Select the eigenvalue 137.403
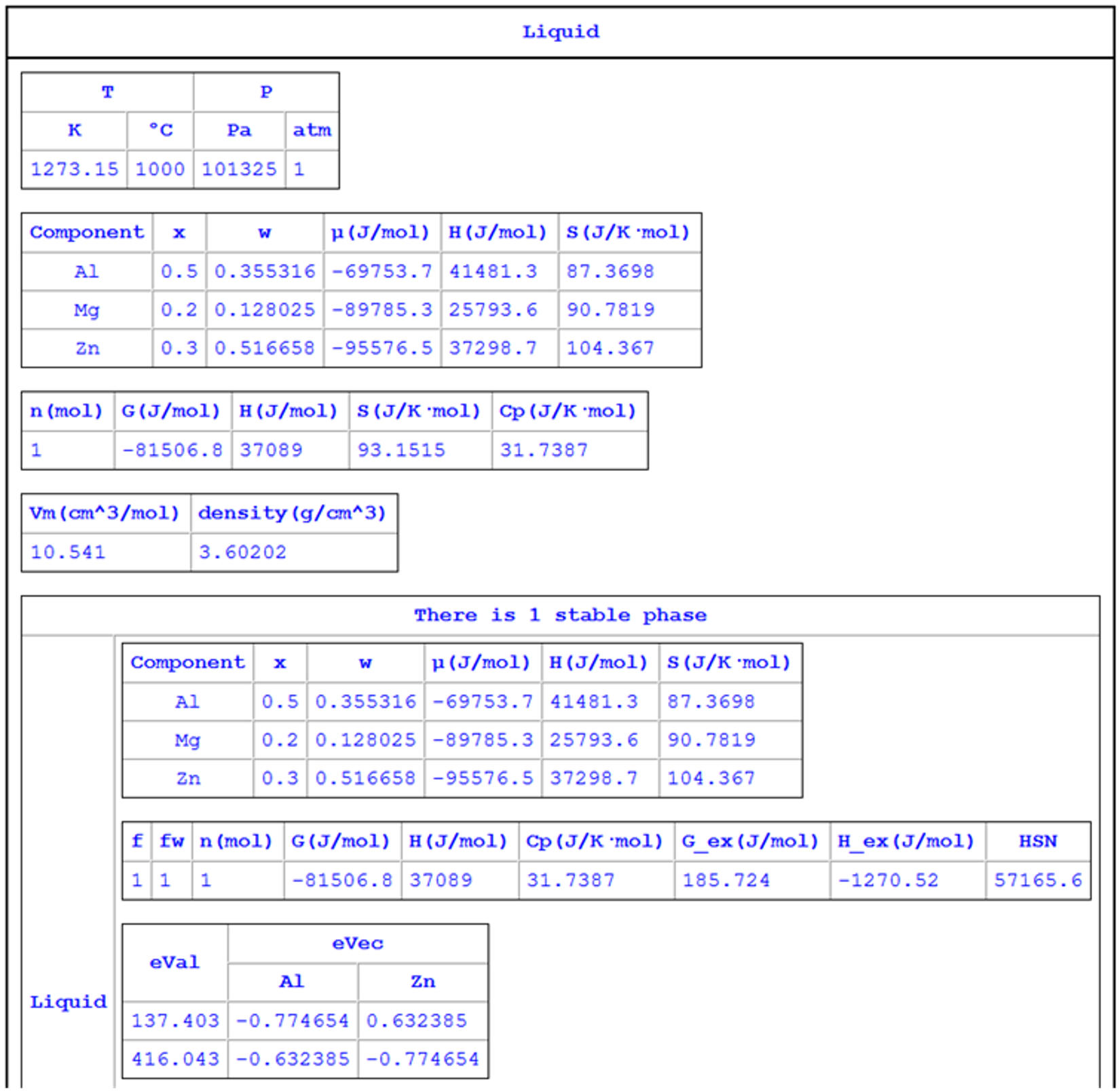The width and height of the screenshot is (1120, 1091). click(175, 1020)
